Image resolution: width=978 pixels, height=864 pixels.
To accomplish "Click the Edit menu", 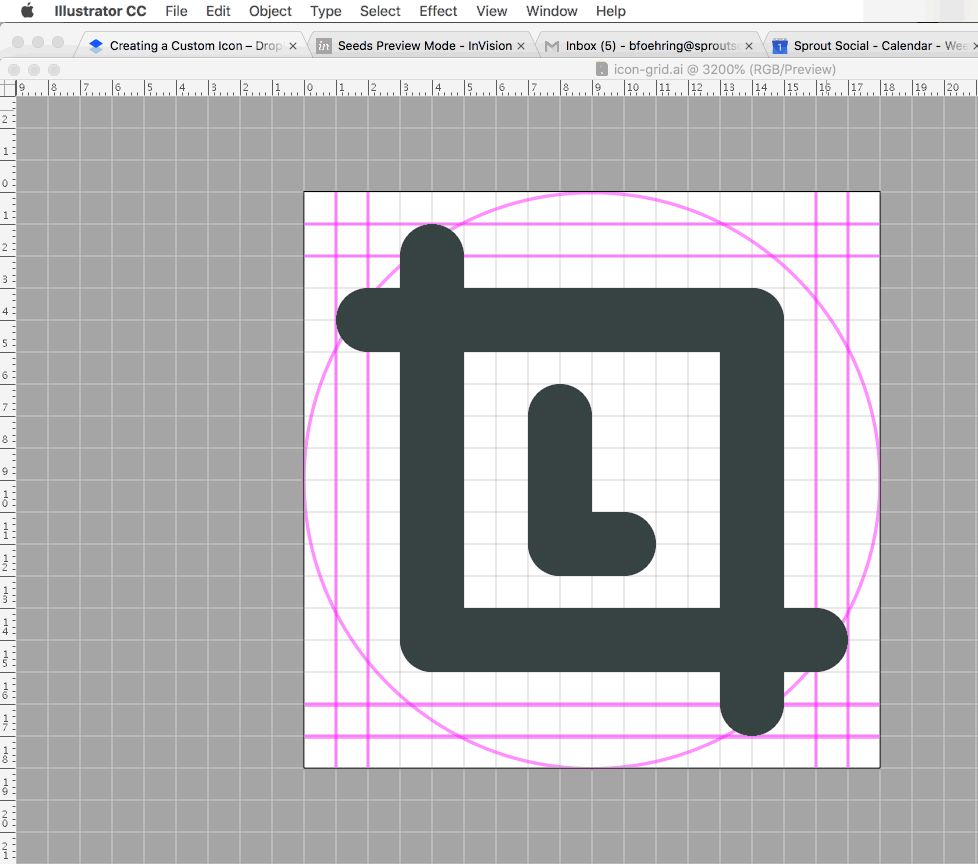I will pos(218,11).
